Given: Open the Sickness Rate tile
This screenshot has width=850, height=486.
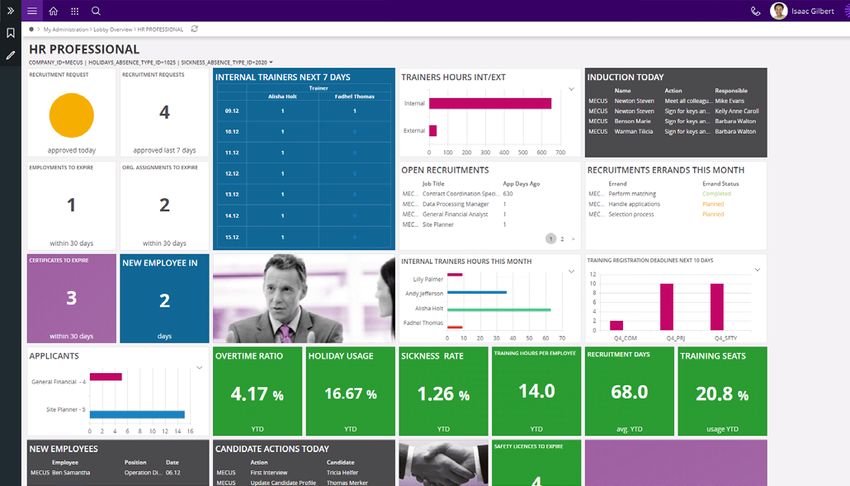Looking at the screenshot, I should (443, 391).
